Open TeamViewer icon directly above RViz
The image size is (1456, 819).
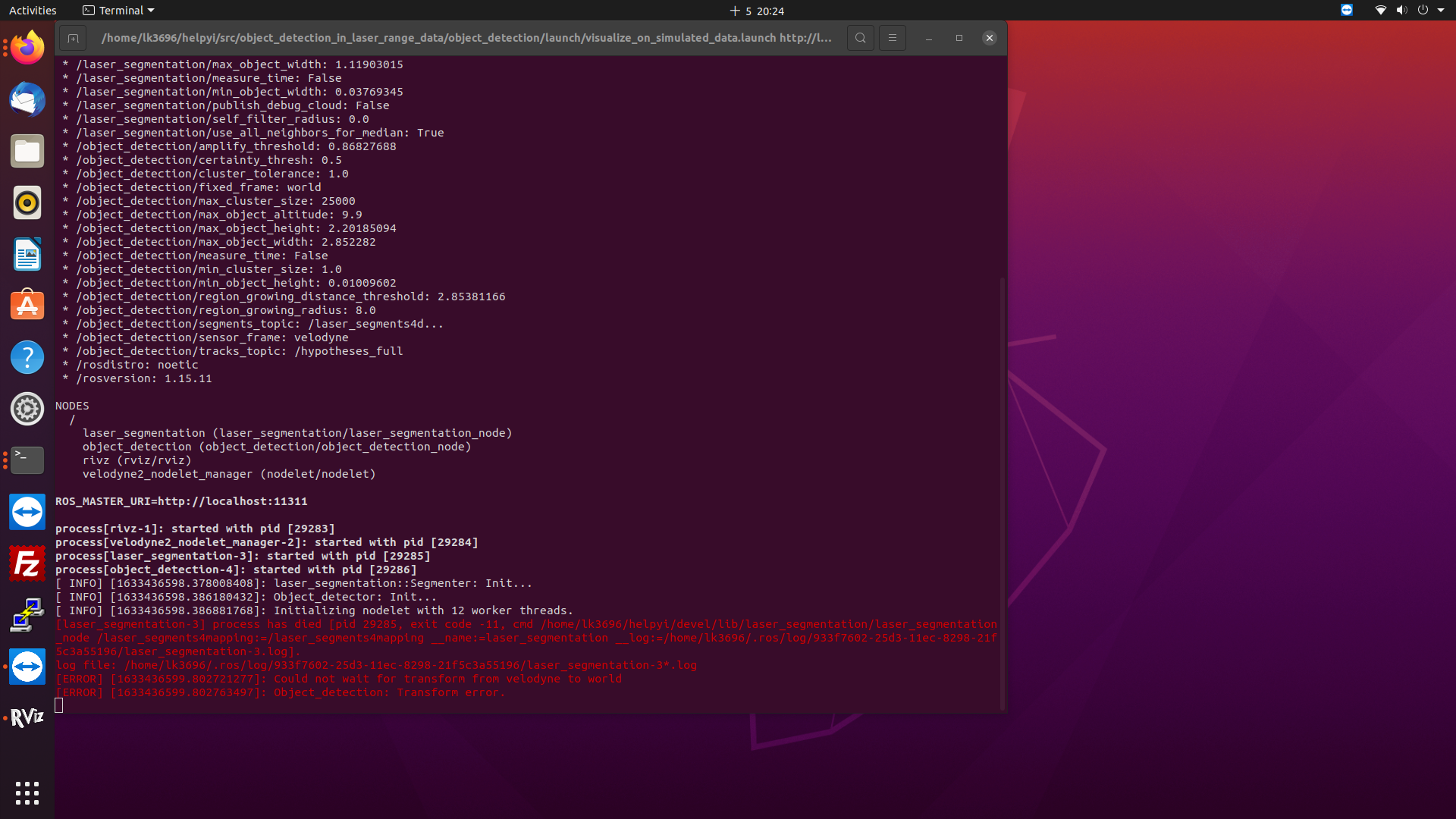(27, 667)
